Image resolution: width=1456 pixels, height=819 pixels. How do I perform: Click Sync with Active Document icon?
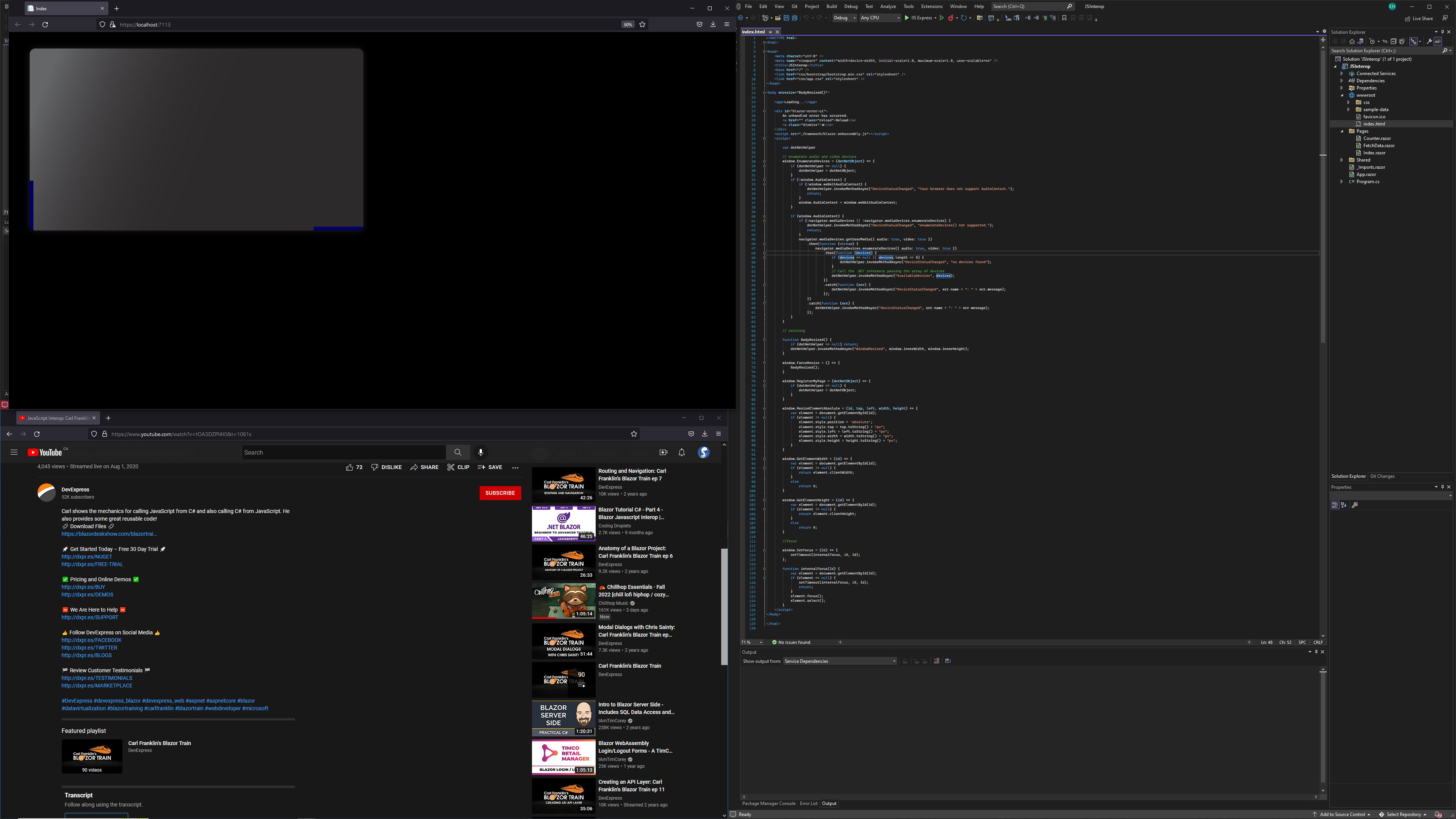point(1385,41)
